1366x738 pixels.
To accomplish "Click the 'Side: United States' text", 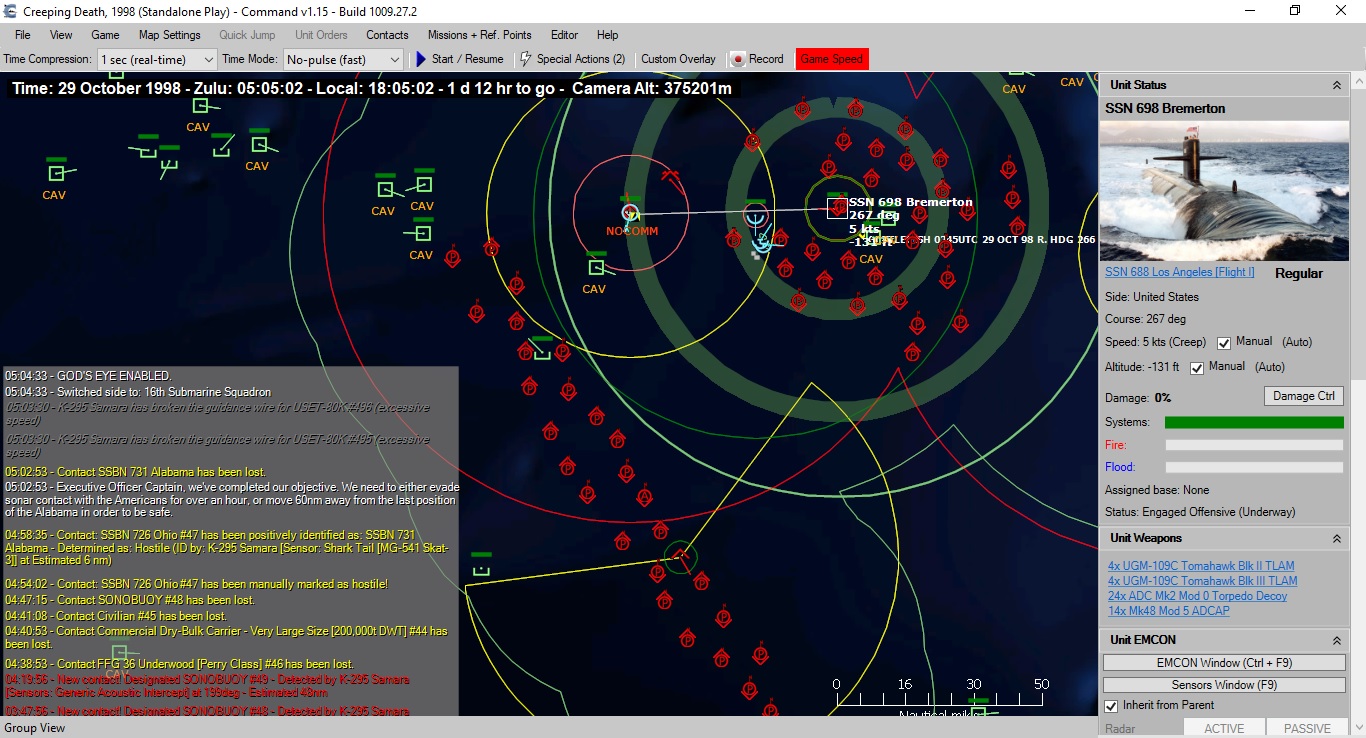I will [1152, 297].
